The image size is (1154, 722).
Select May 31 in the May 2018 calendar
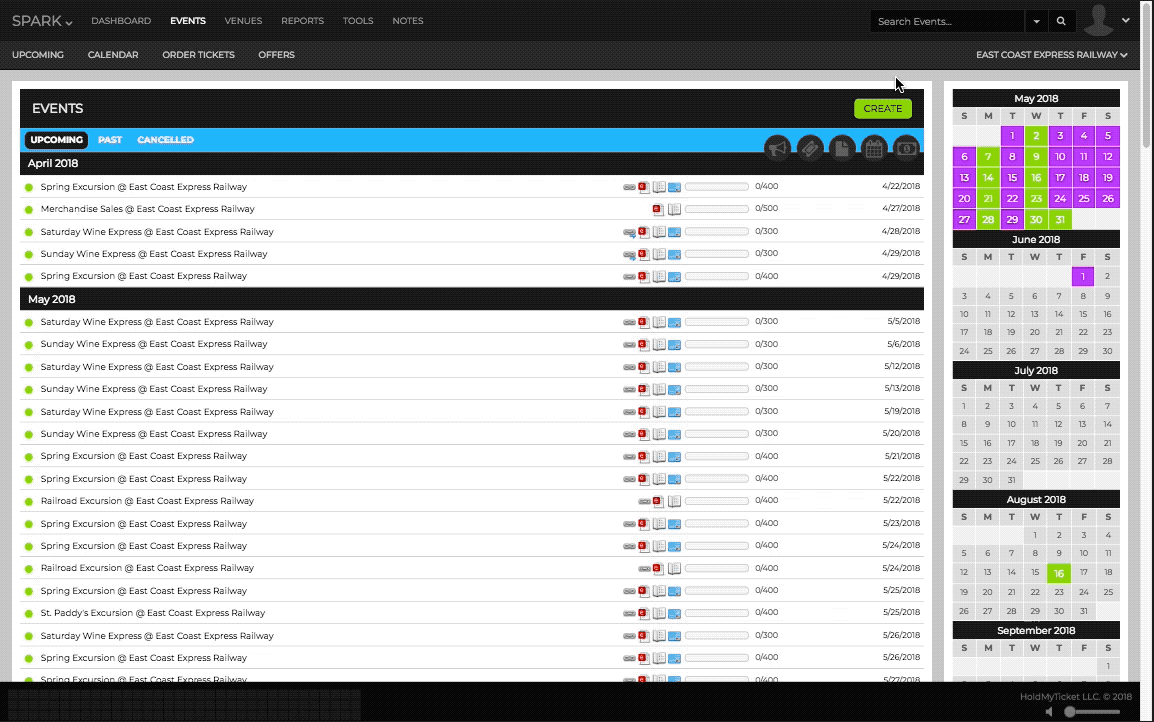click(x=1060, y=219)
